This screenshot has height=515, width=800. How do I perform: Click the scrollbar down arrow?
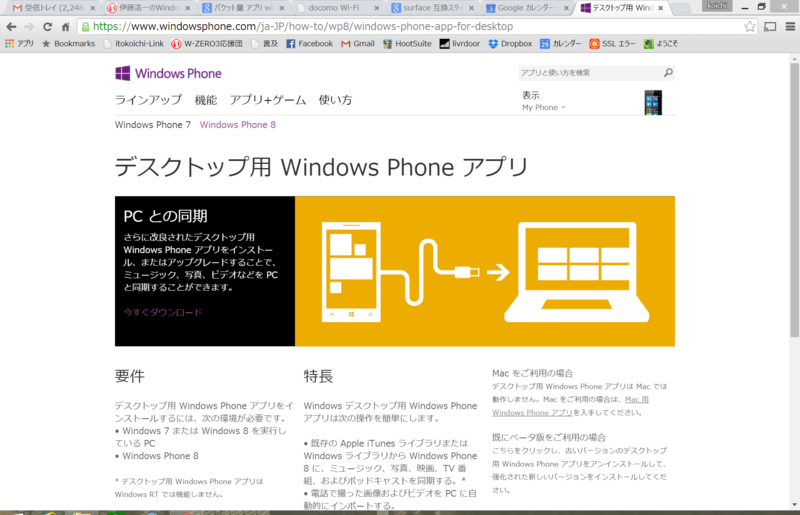click(794, 505)
